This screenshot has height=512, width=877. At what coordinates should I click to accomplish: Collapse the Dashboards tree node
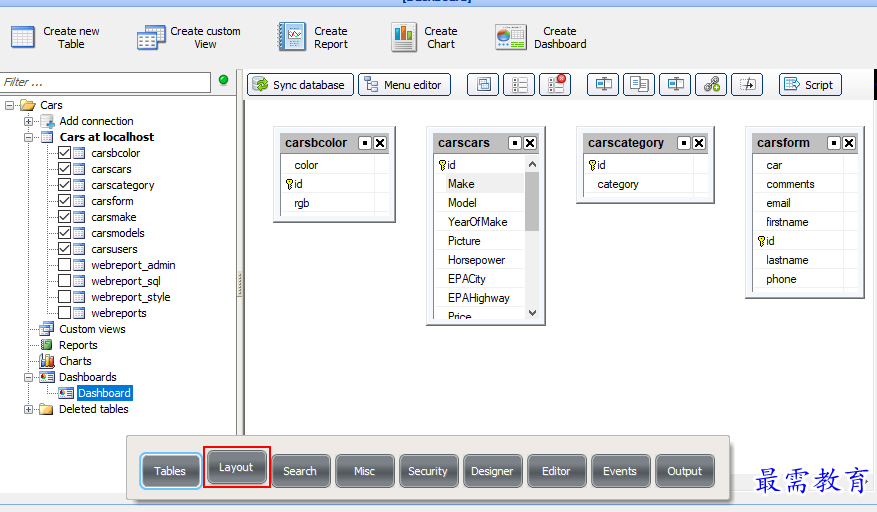click(x=28, y=377)
